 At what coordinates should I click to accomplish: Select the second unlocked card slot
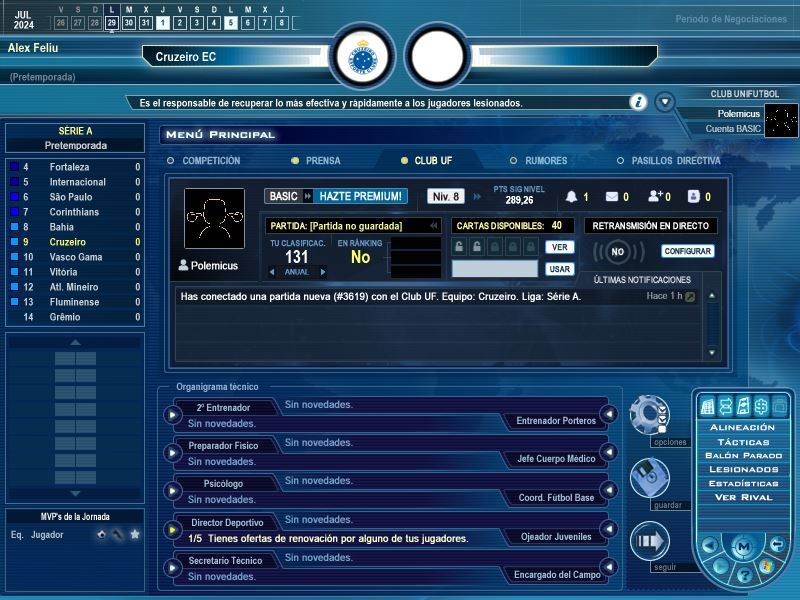click(x=477, y=247)
